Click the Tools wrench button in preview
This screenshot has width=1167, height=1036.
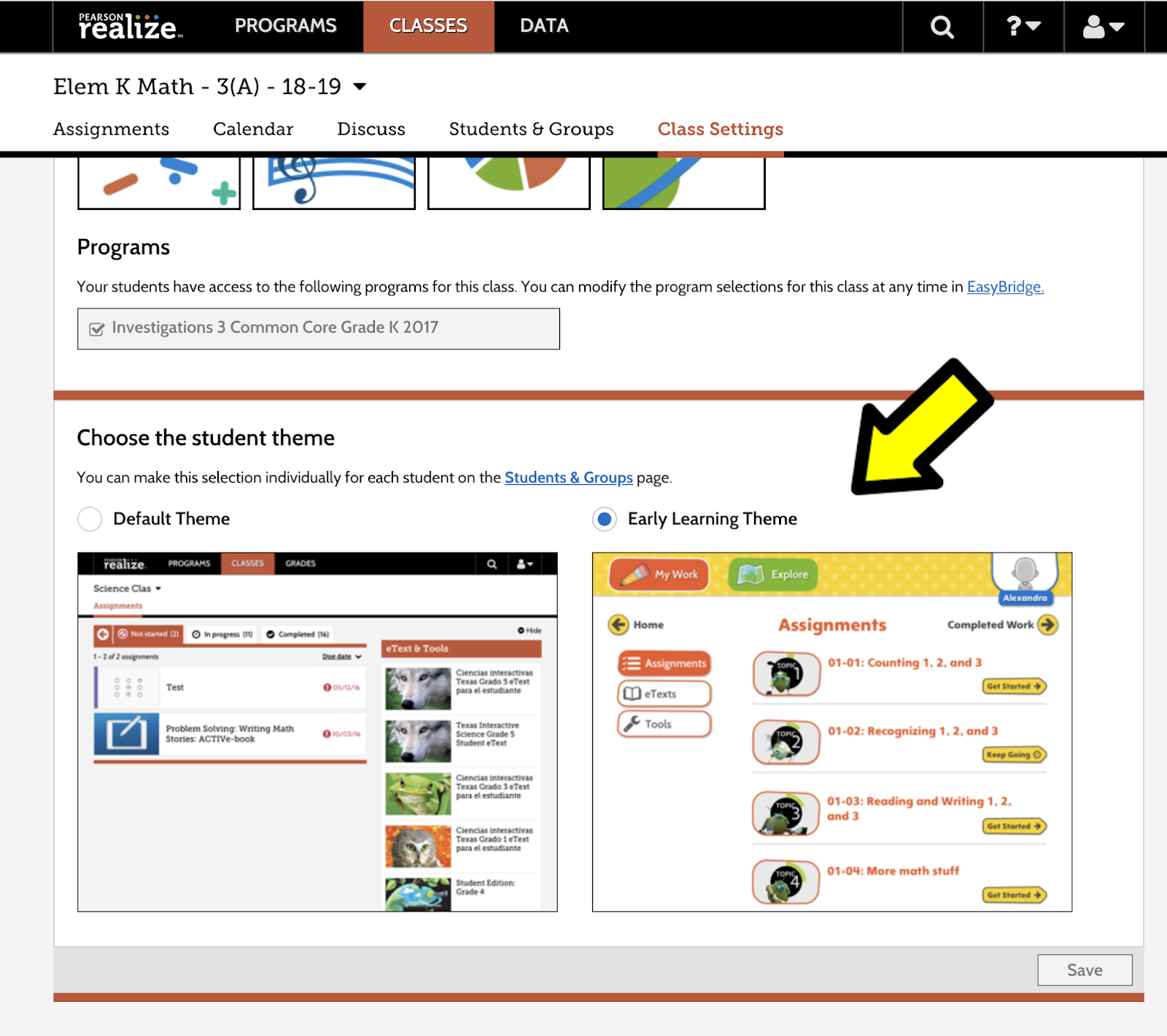664,724
